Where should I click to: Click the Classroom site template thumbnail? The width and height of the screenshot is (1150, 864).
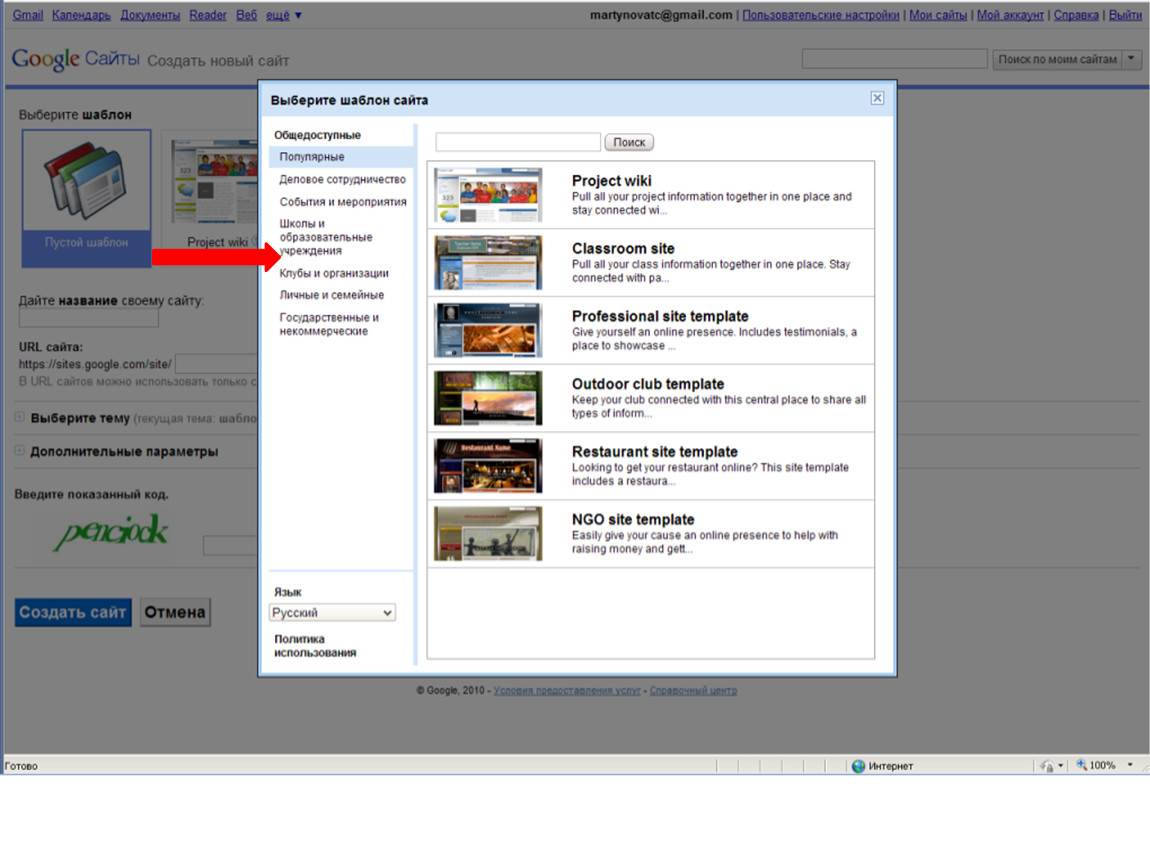(488, 263)
